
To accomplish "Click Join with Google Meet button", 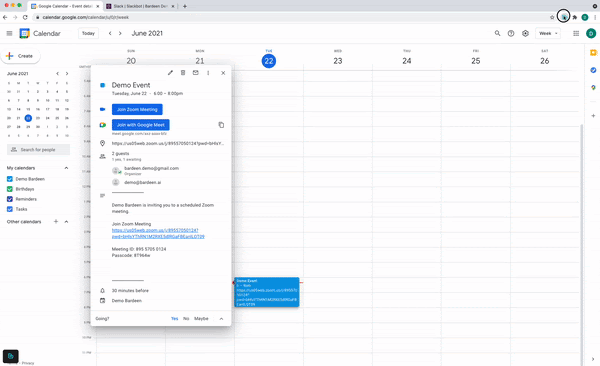I will tap(140, 125).
